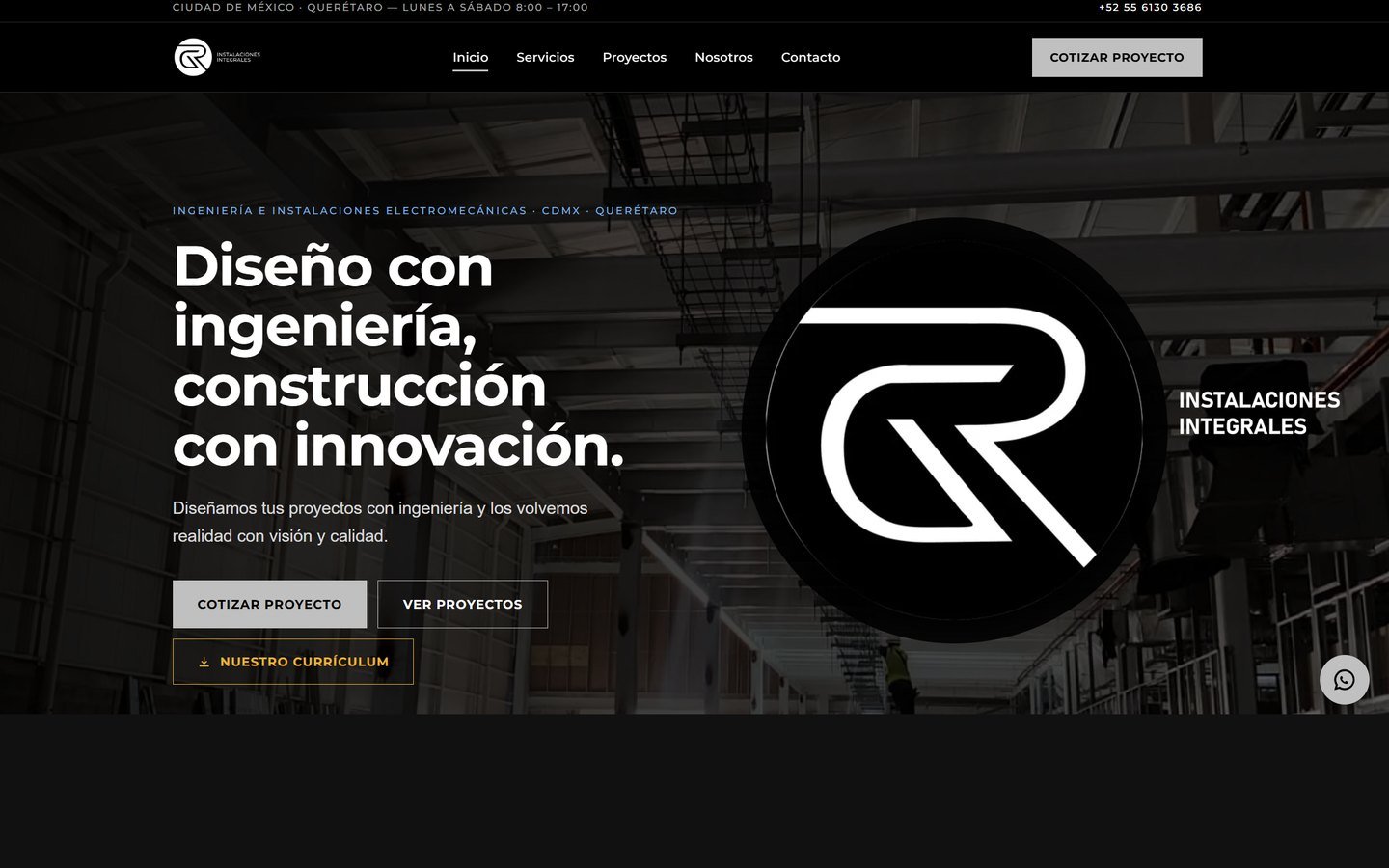Viewport: 1389px width, 868px height.
Task: Open the WhatsApp chat floating button
Action: (x=1344, y=680)
